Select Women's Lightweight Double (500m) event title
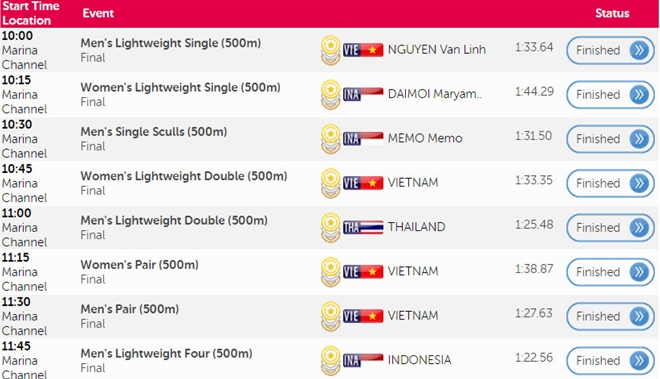This screenshot has height=379, width=660. click(184, 176)
